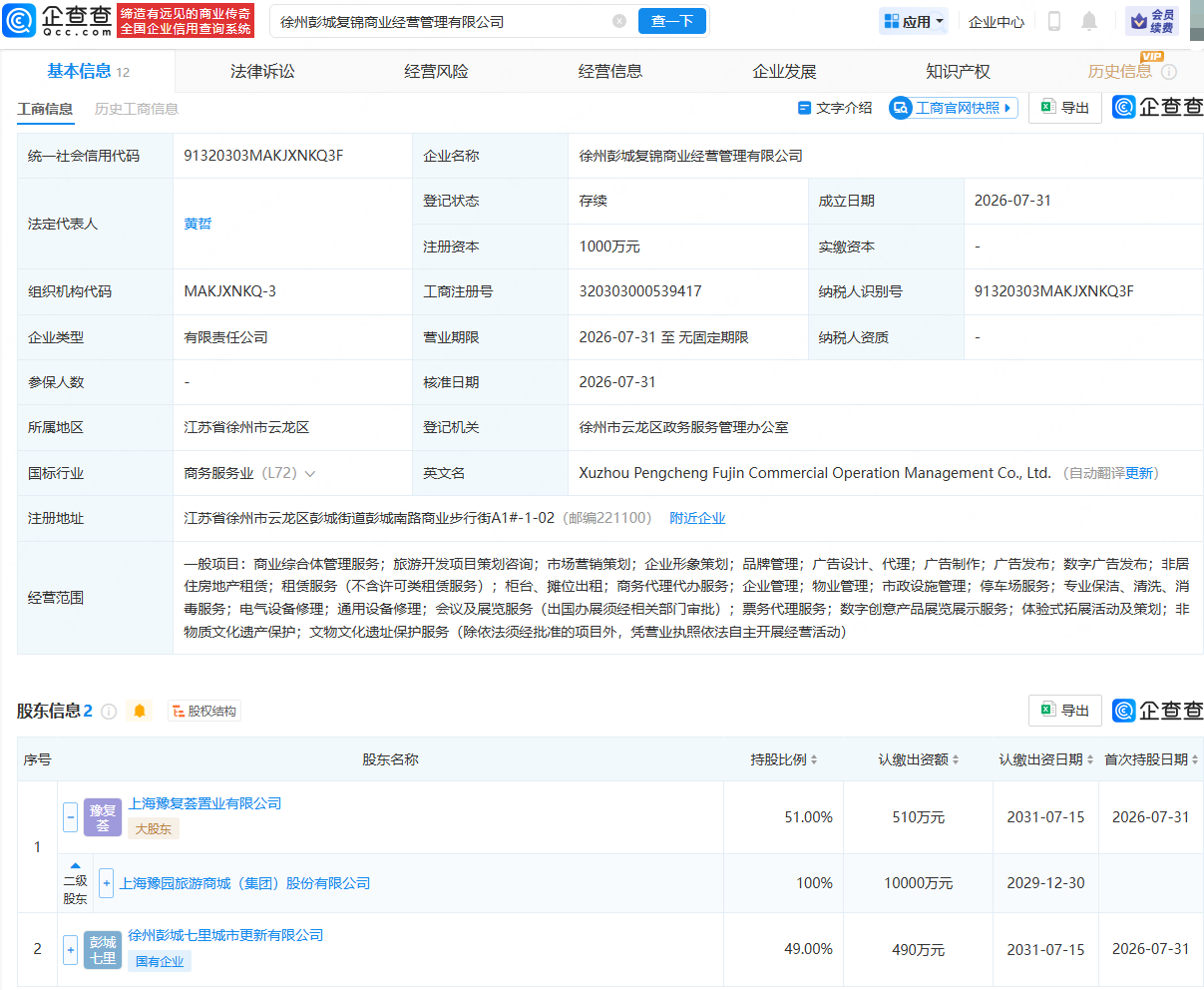Image resolution: width=1204 pixels, height=990 pixels.
Task: Click the orange bell beside 股东信息
Action: [x=140, y=712]
